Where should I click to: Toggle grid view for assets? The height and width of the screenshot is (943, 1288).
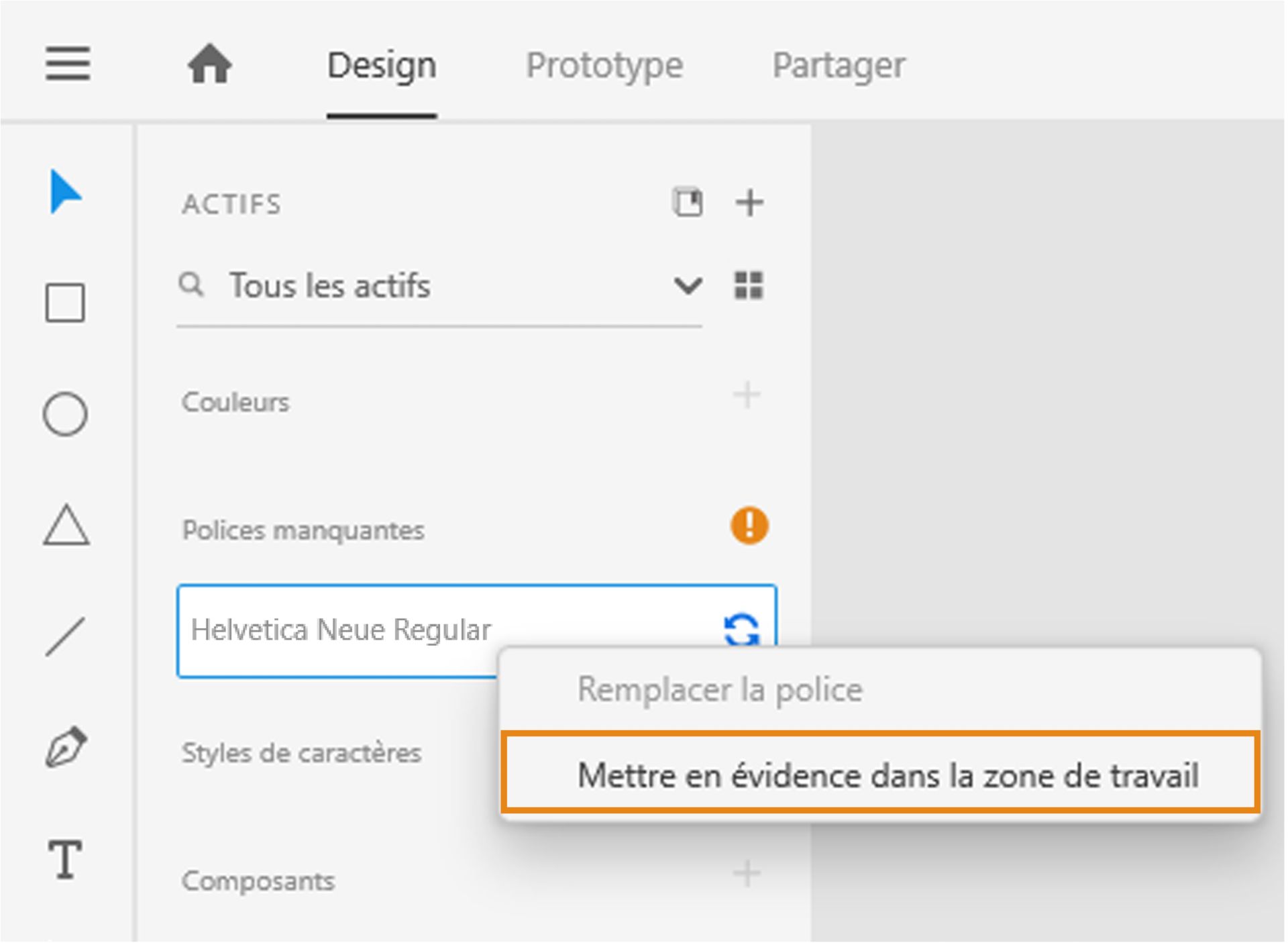click(x=749, y=285)
